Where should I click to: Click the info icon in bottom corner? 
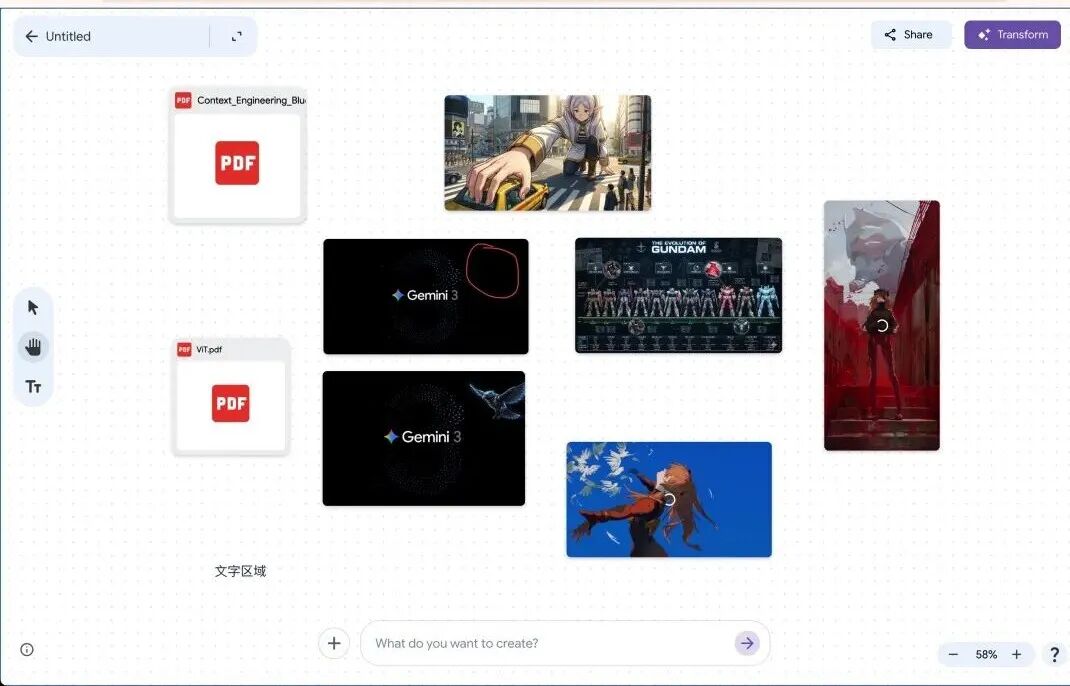[x=27, y=649]
